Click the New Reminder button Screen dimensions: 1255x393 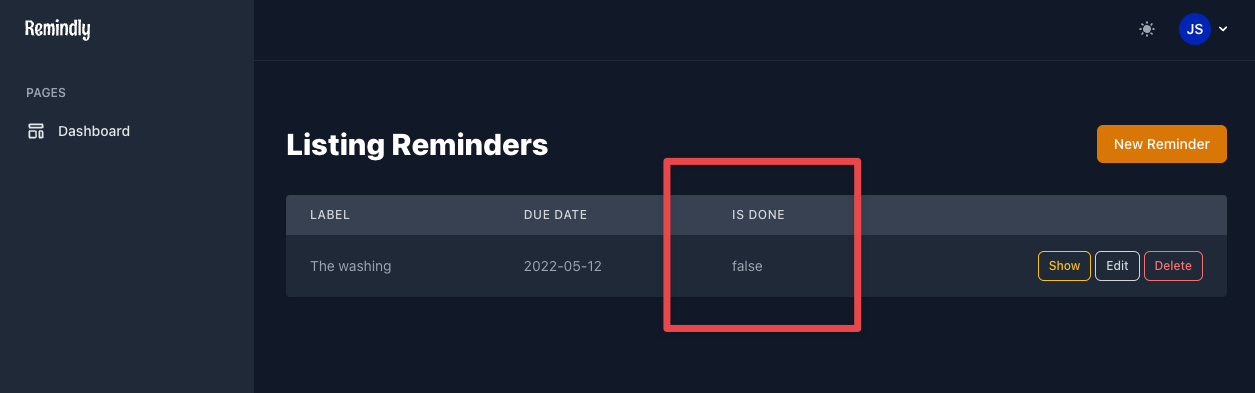click(1162, 144)
